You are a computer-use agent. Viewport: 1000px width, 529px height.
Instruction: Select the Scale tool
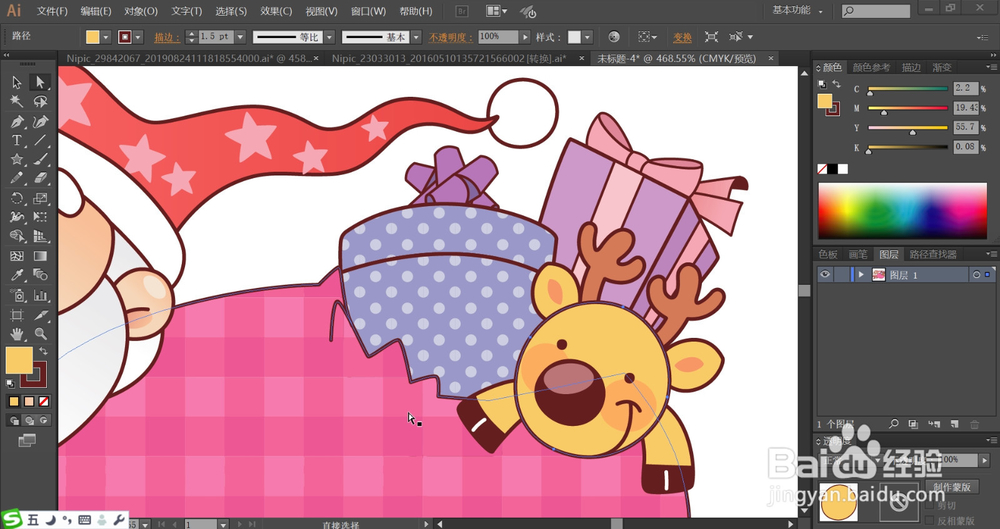pos(40,198)
